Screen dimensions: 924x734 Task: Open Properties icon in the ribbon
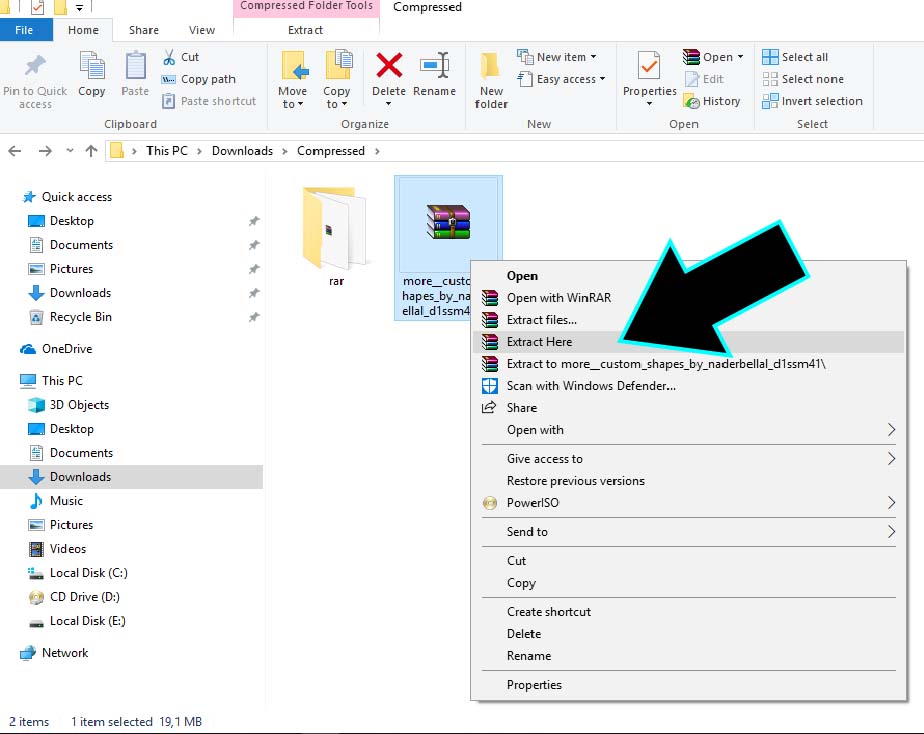(x=649, y=68)
